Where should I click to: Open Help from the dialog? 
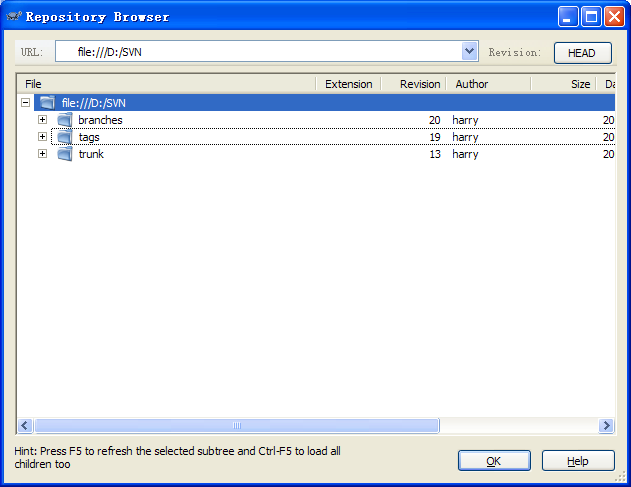pos(578,461)
